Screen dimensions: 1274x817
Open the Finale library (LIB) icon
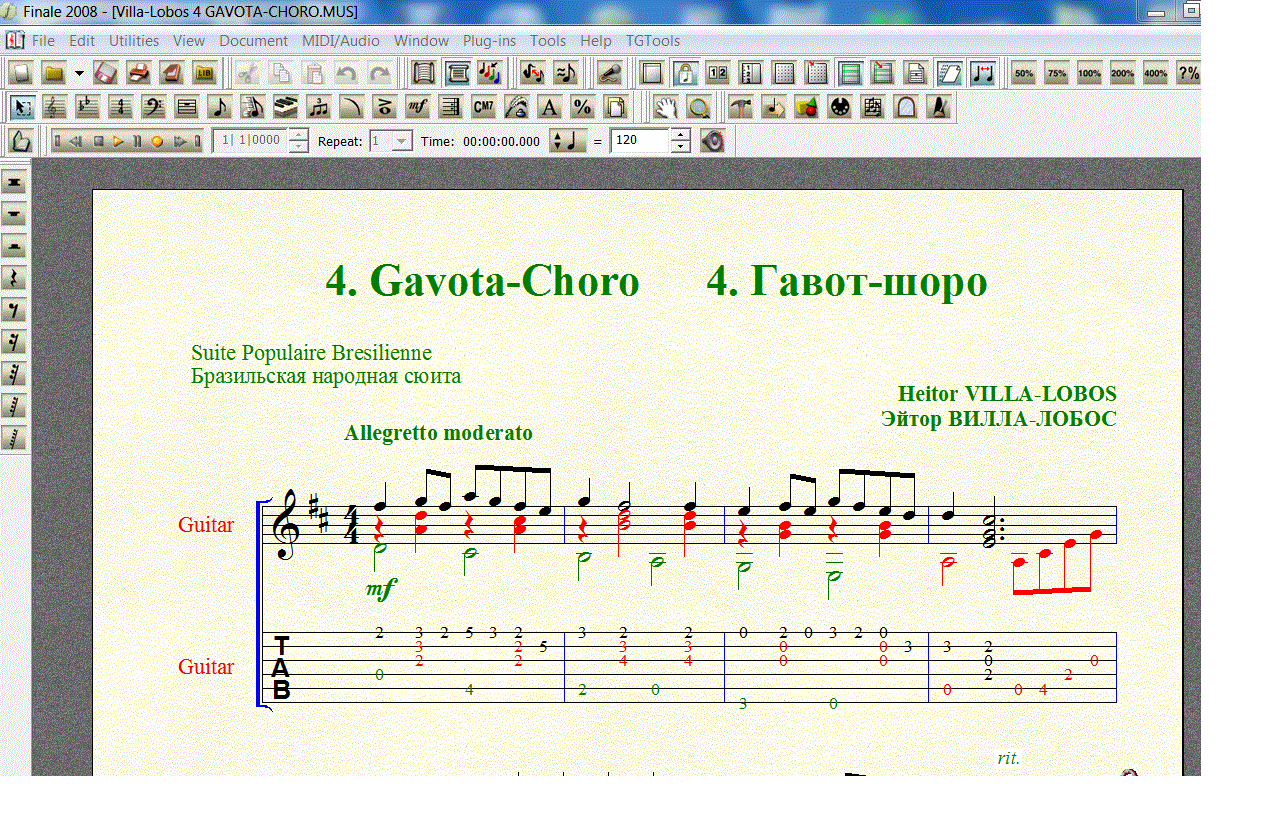click(x=205, y=73)
